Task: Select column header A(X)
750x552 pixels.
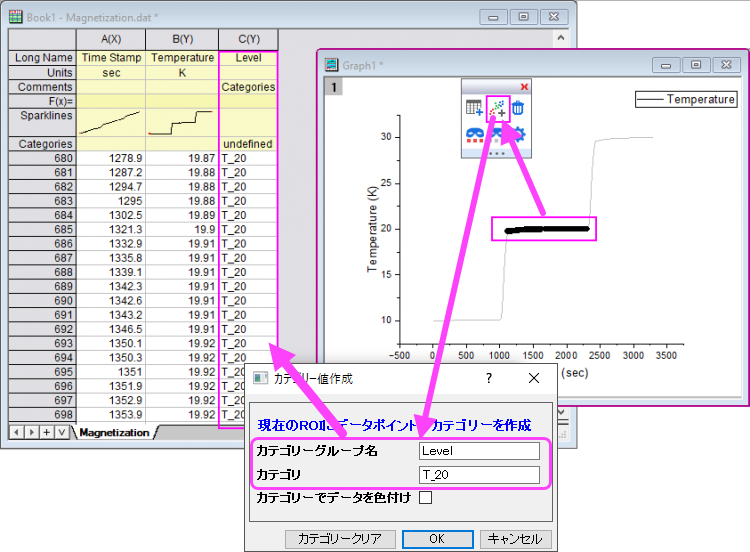Action: pyautogui.click(x=111, y=39)
